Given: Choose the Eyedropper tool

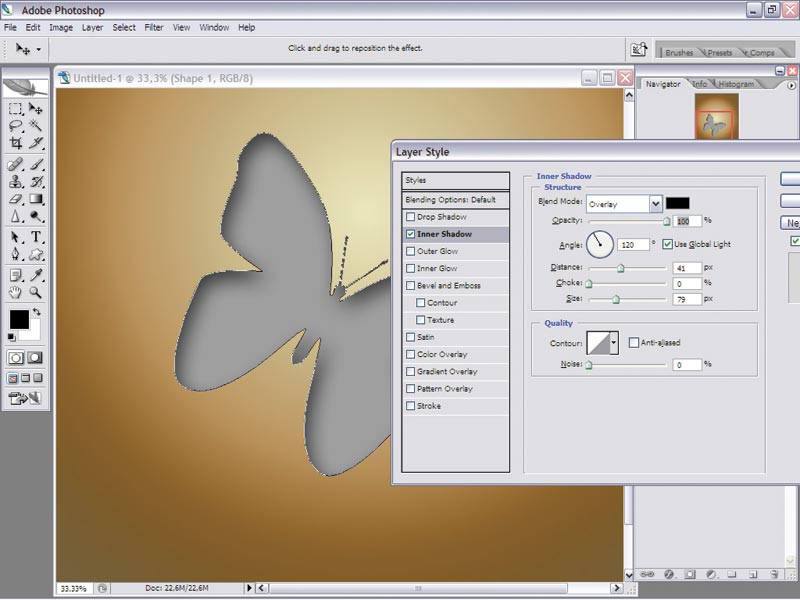Looking at the screenshot, I should tap(36, 275).
